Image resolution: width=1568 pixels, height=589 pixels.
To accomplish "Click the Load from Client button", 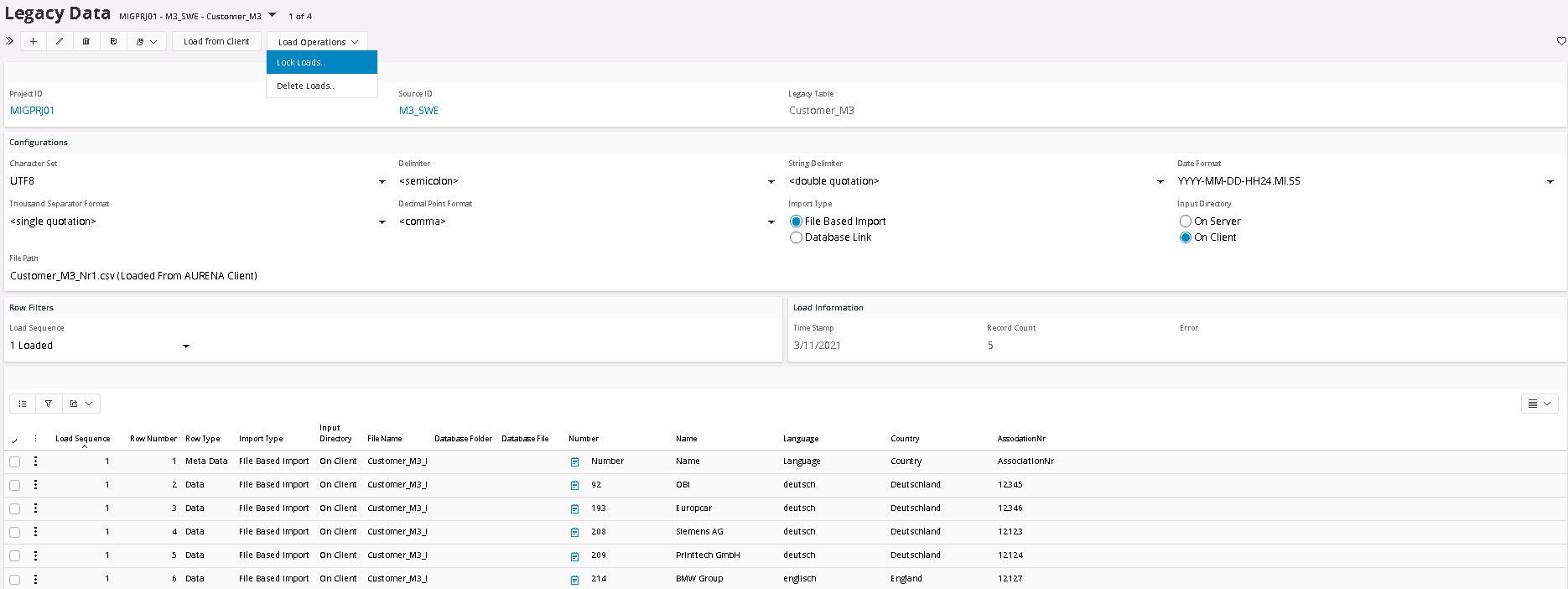I will point(216,41).
